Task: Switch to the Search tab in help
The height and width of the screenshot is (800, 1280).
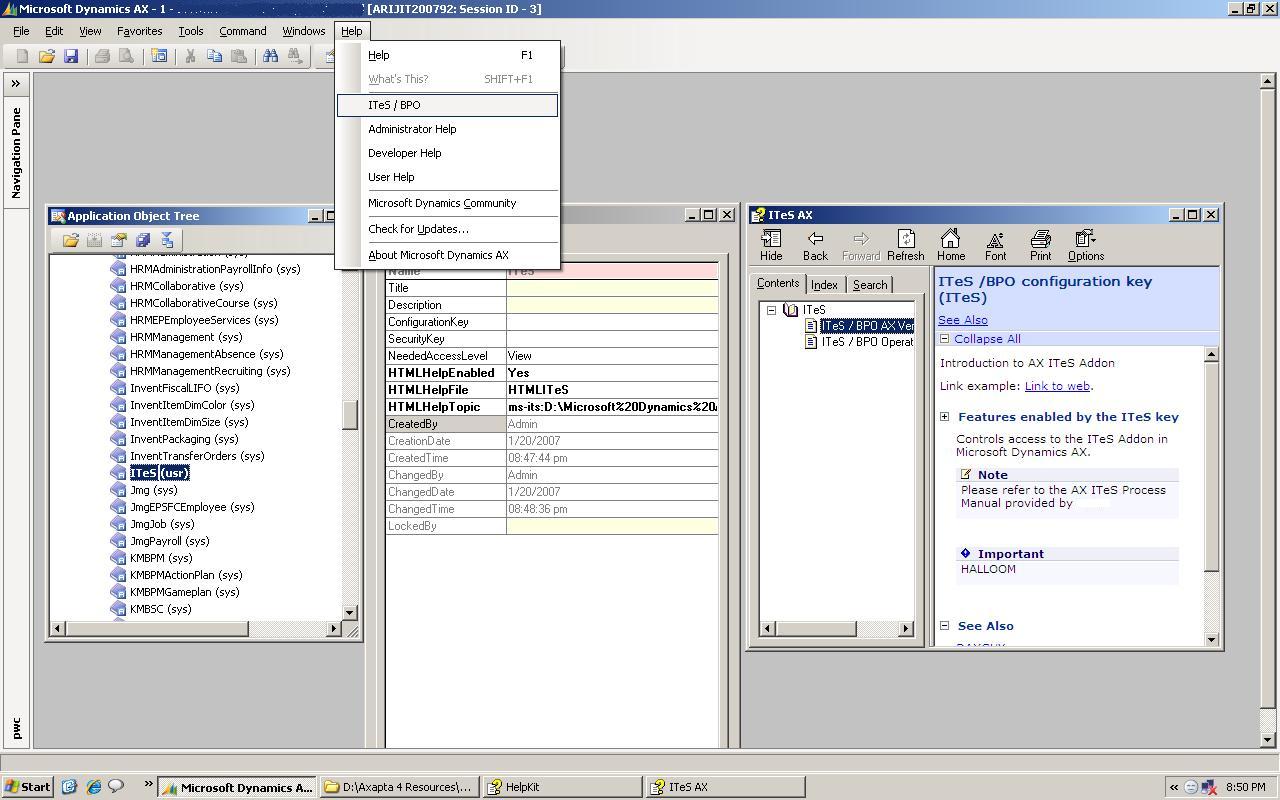Action: point(870,285)
